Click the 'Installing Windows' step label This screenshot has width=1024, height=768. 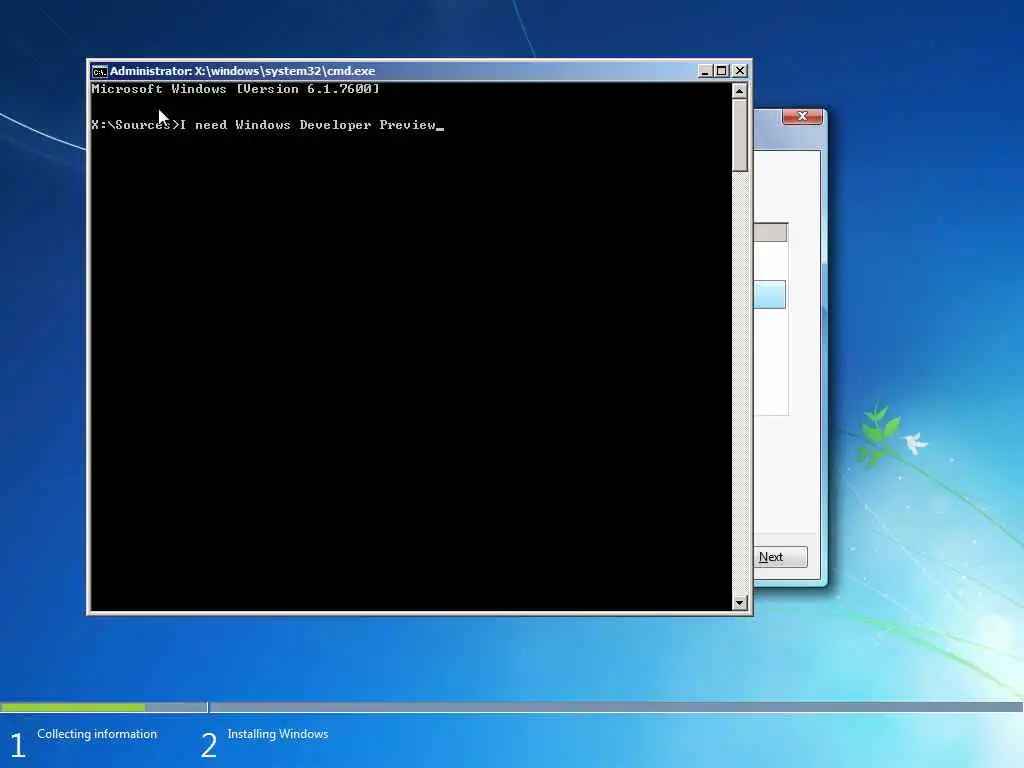(x=278, y=734)
